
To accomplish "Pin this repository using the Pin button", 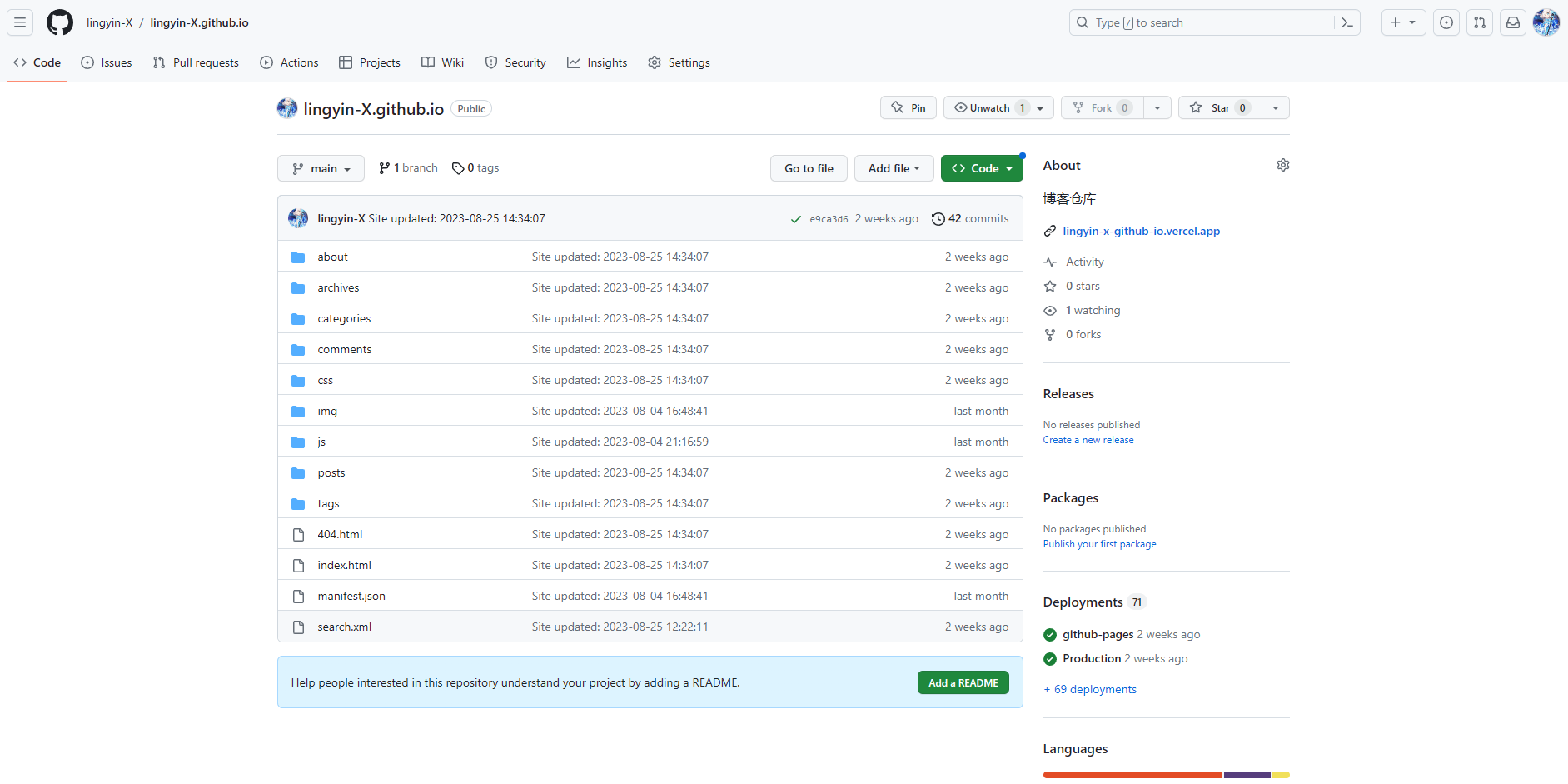I will (908, 107).
